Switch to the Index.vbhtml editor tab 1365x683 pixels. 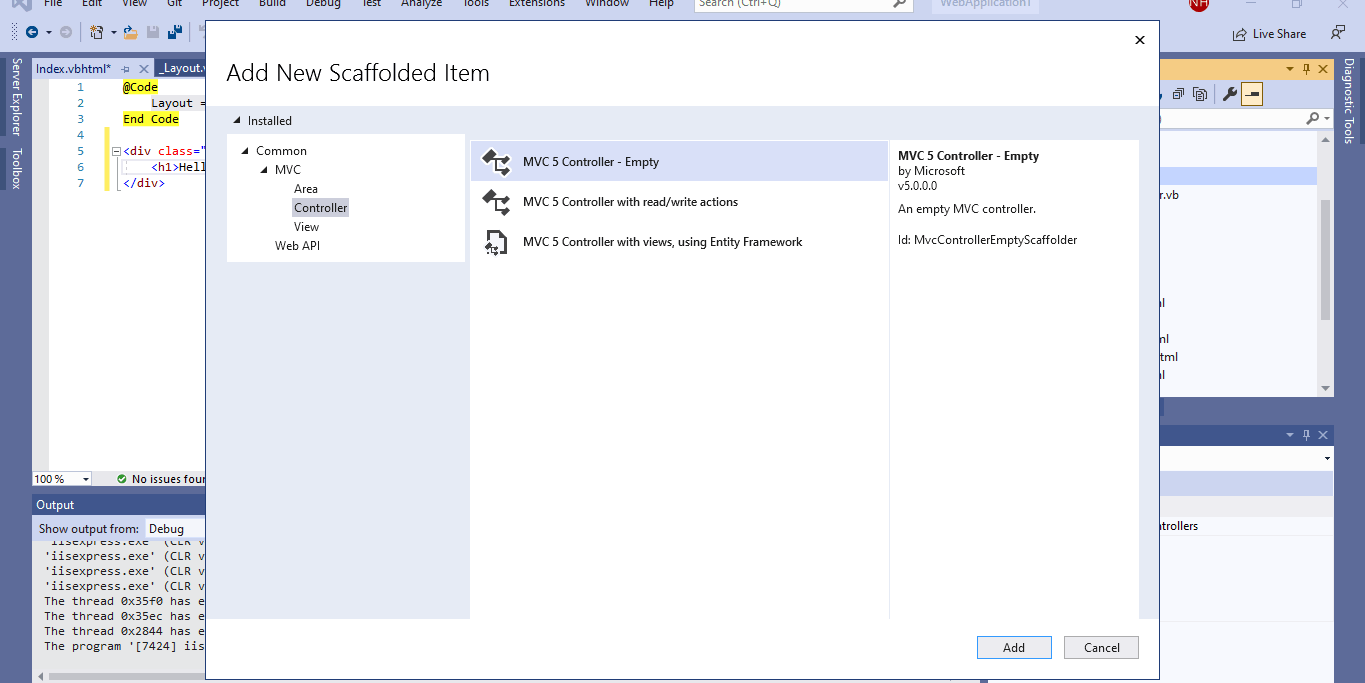click(73, 69)
